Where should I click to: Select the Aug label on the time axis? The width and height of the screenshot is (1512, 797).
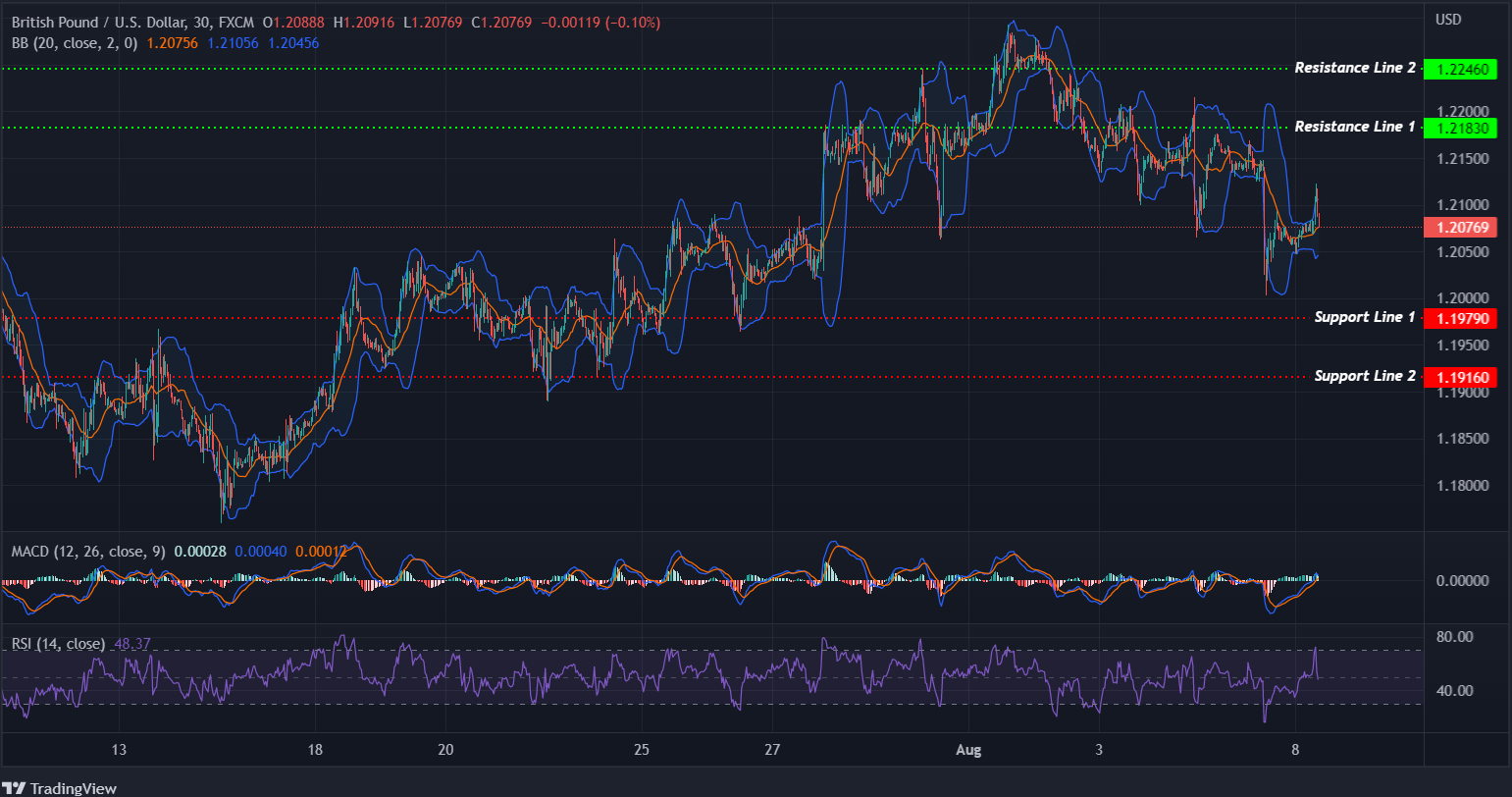click(x=968, y=749)
